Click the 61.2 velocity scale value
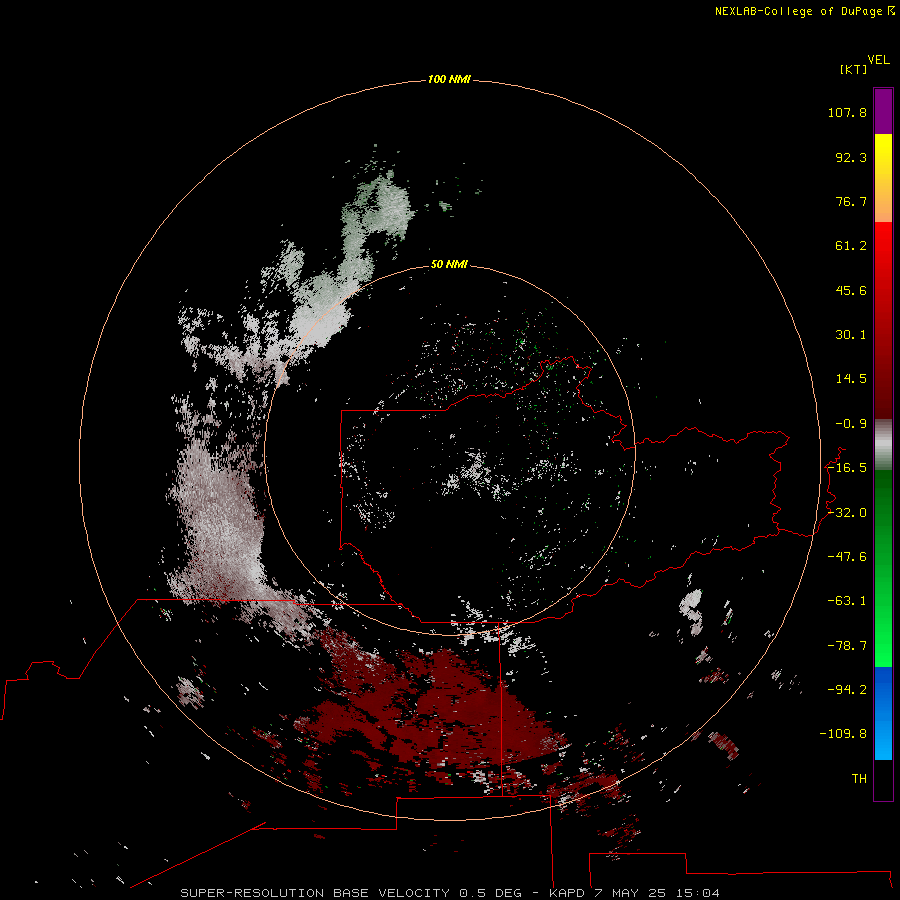 click(x=851, y=246)
